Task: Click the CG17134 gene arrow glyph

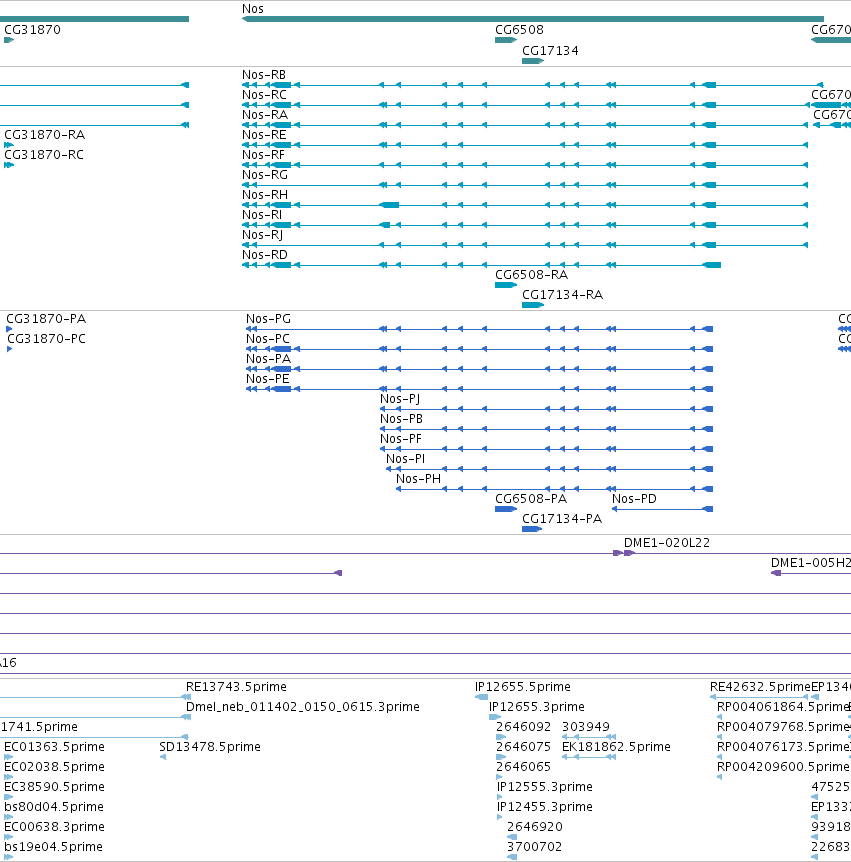Action: click(533, 61)
